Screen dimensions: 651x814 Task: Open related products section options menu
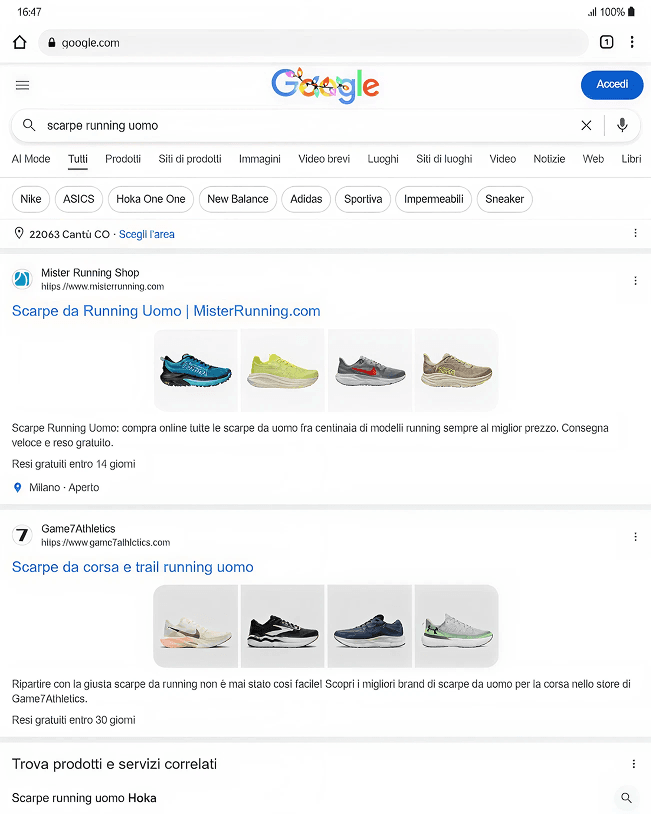point(634,764)
